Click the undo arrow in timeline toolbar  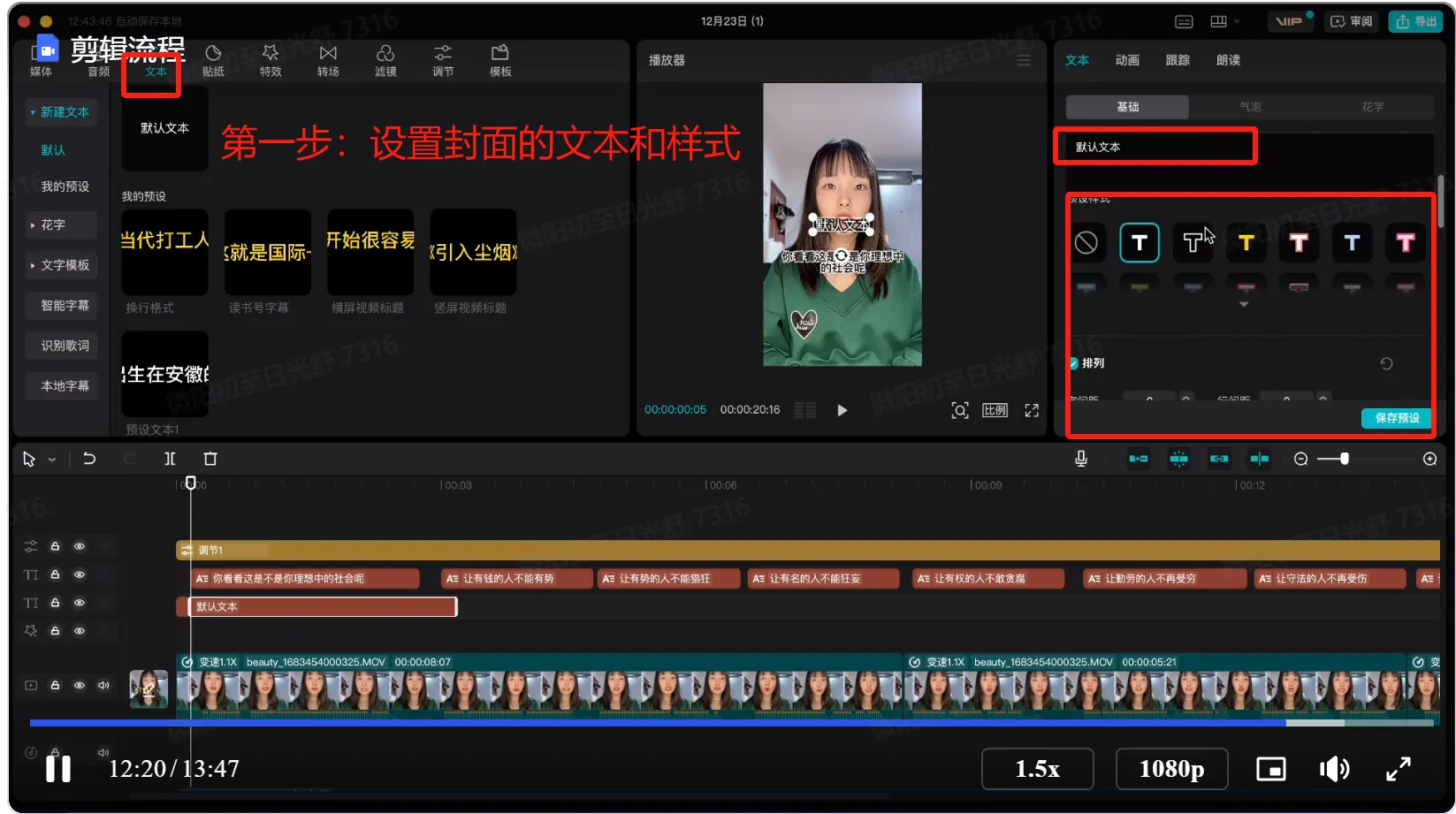point(89,459)
